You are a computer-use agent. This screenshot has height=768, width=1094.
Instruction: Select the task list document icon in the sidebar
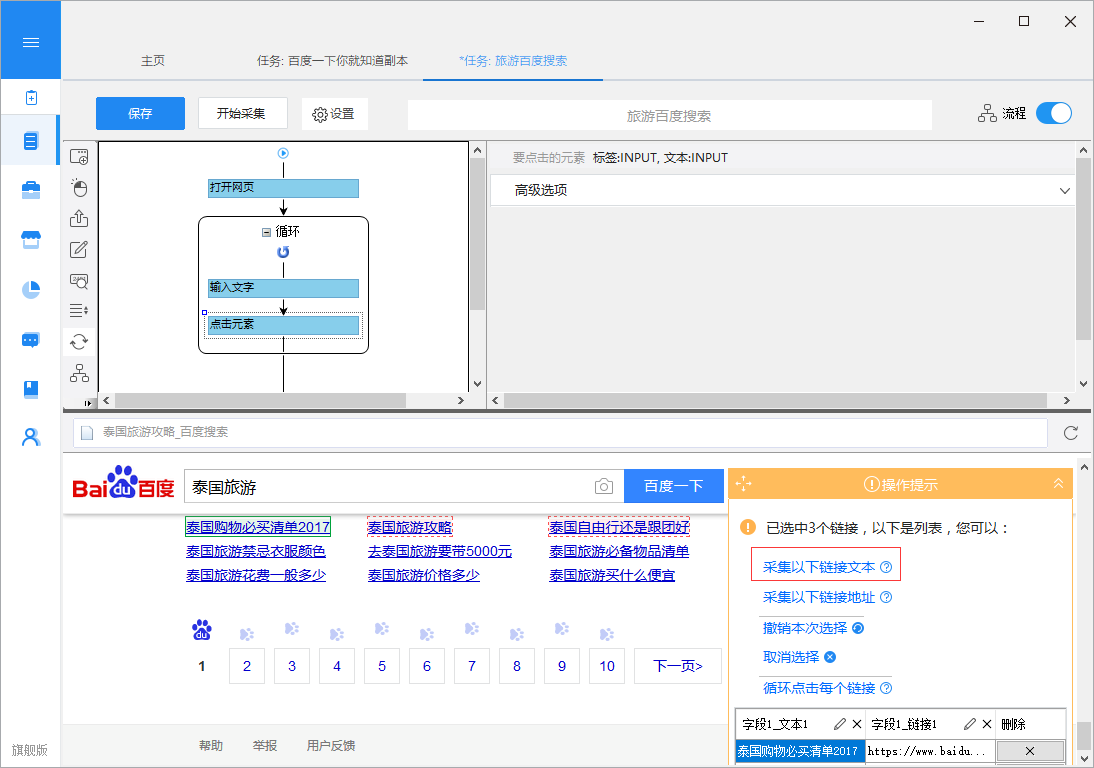[31, 141]
